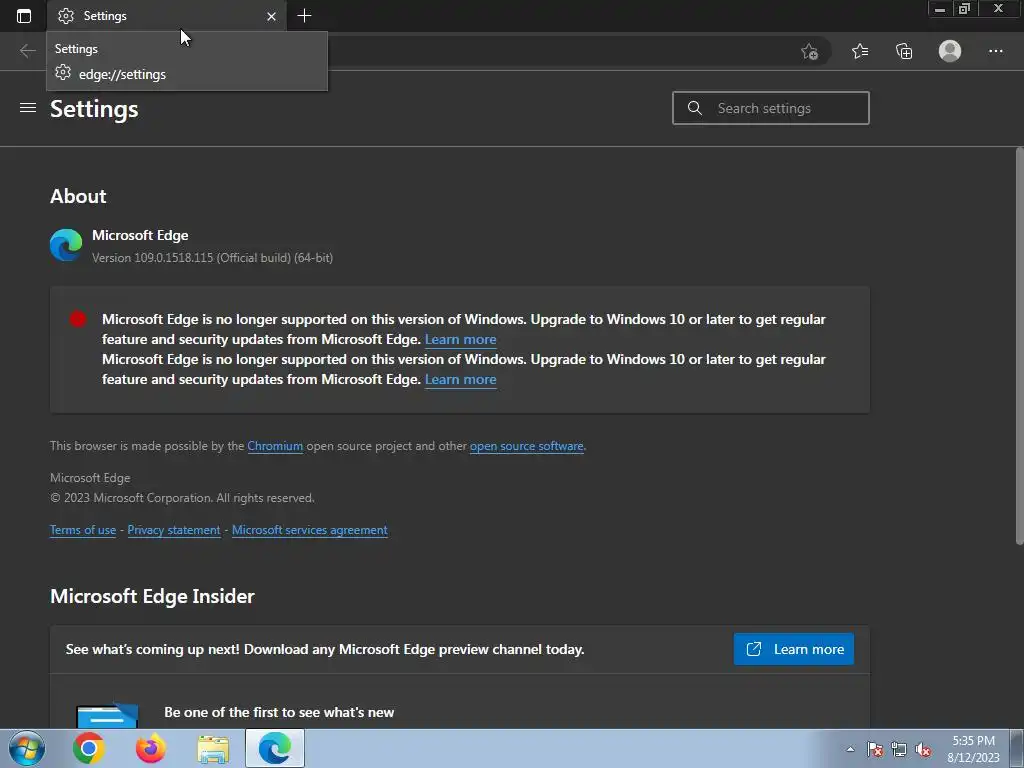The width and height of the screenshot is (1024, 768).
Task: Open the clock showing 5:35 PM
Action: tap(973, 749)
